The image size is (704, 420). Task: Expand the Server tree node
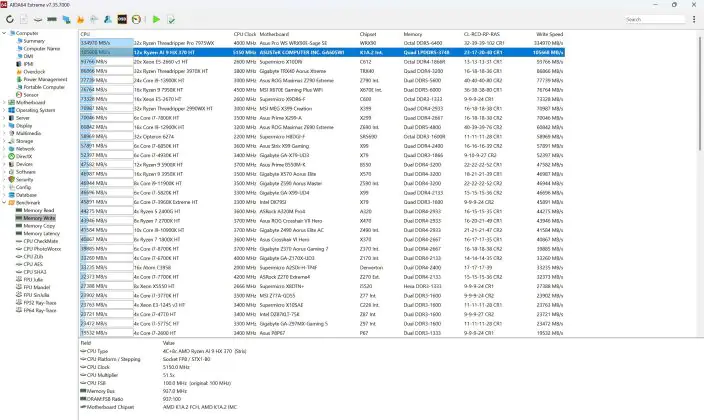pos(4,118)
